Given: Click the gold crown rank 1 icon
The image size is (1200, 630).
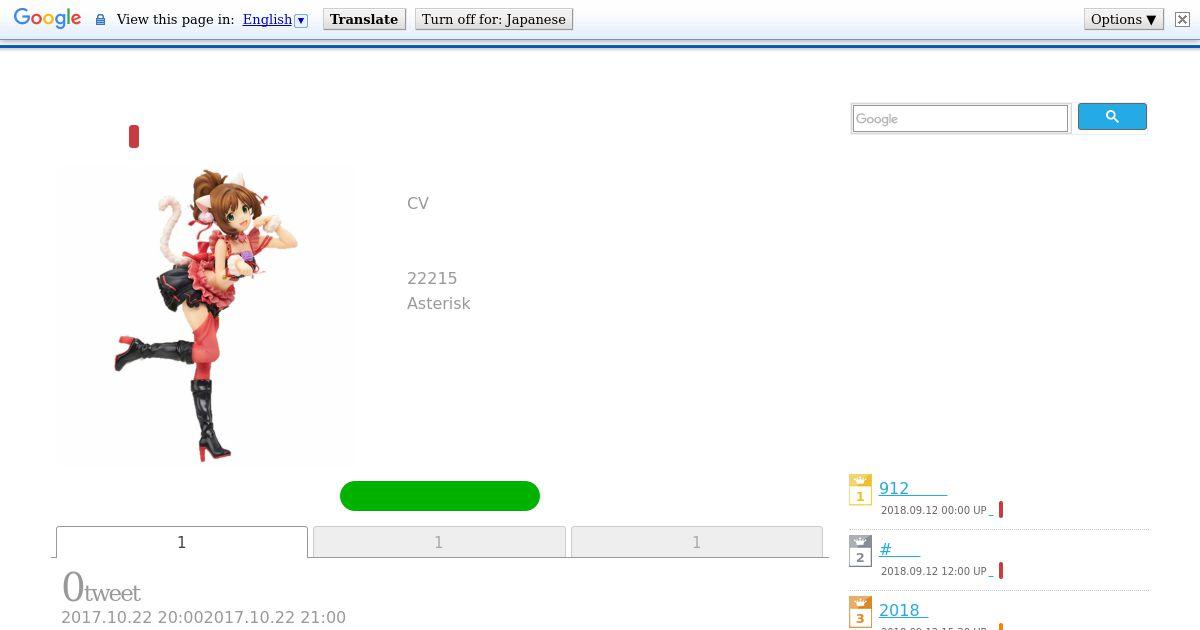Looking at the screenshot, I should 860,490.
